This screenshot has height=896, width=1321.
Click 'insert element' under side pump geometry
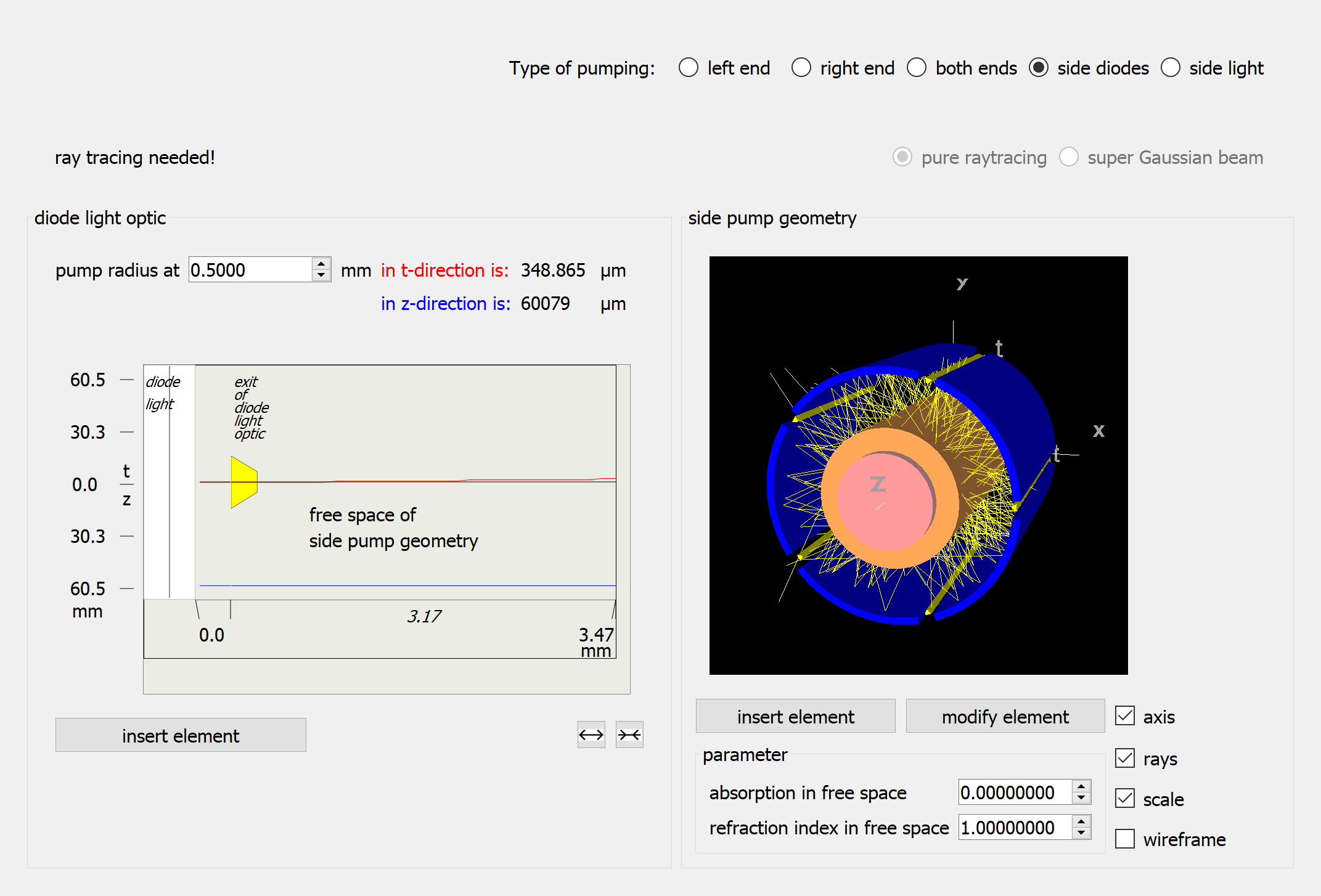click(x=795, y=716)
